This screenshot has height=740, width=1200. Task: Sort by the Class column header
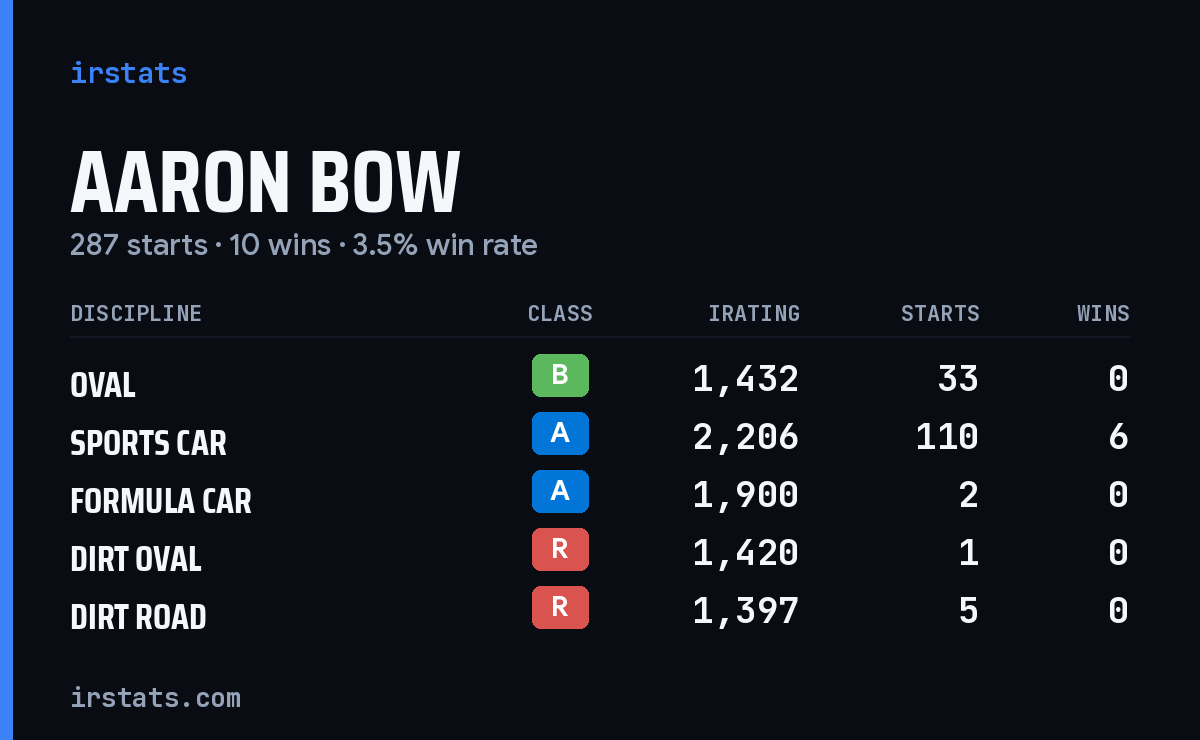click(x=560, y=314)
